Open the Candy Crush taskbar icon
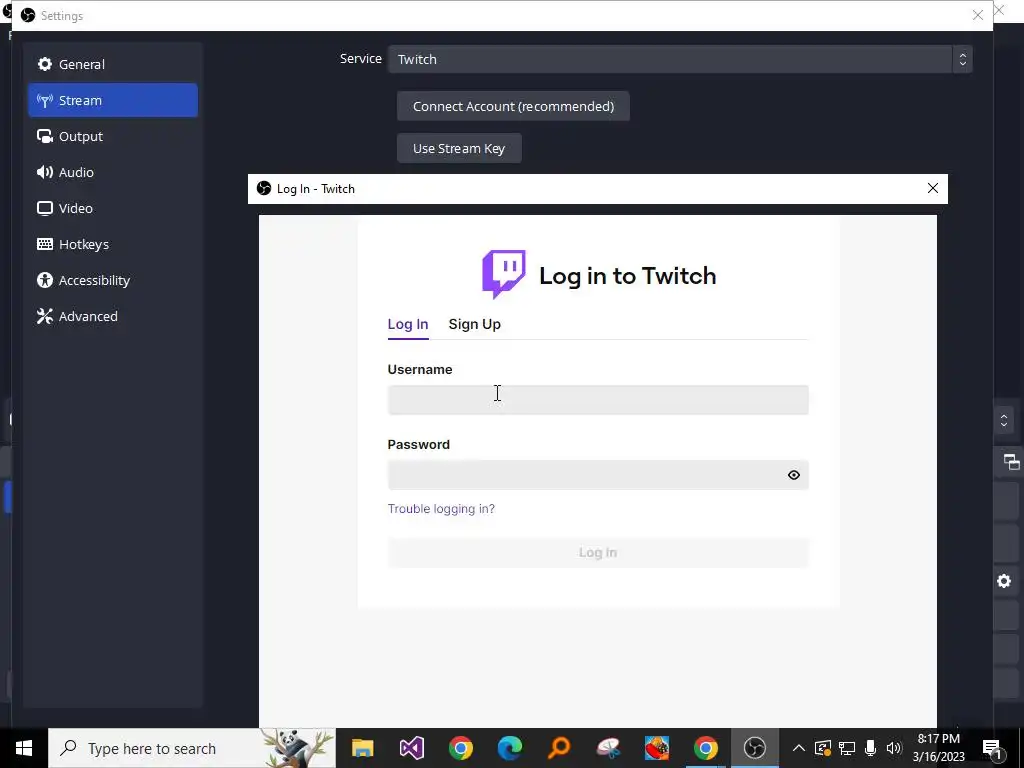1024x768 pixels. 656,748
